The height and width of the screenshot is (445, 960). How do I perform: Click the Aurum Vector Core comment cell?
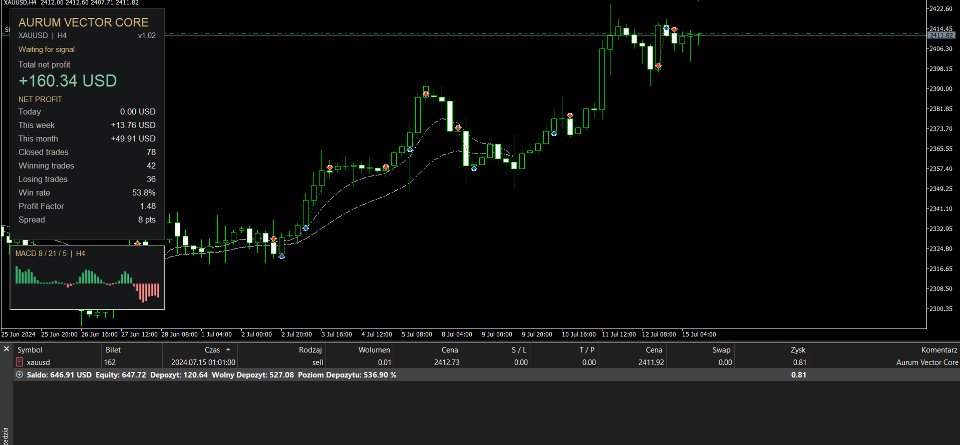click(x=928, y=362)
